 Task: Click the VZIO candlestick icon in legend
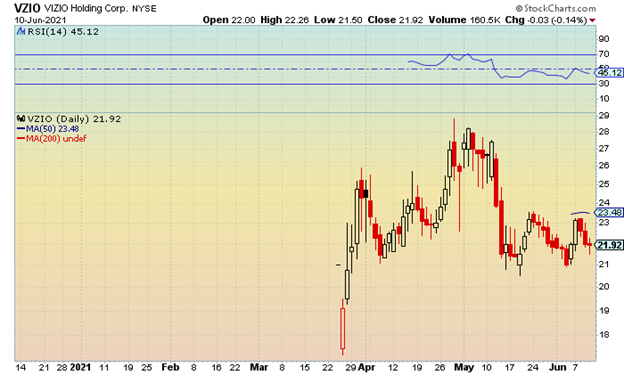click(21, 119)
